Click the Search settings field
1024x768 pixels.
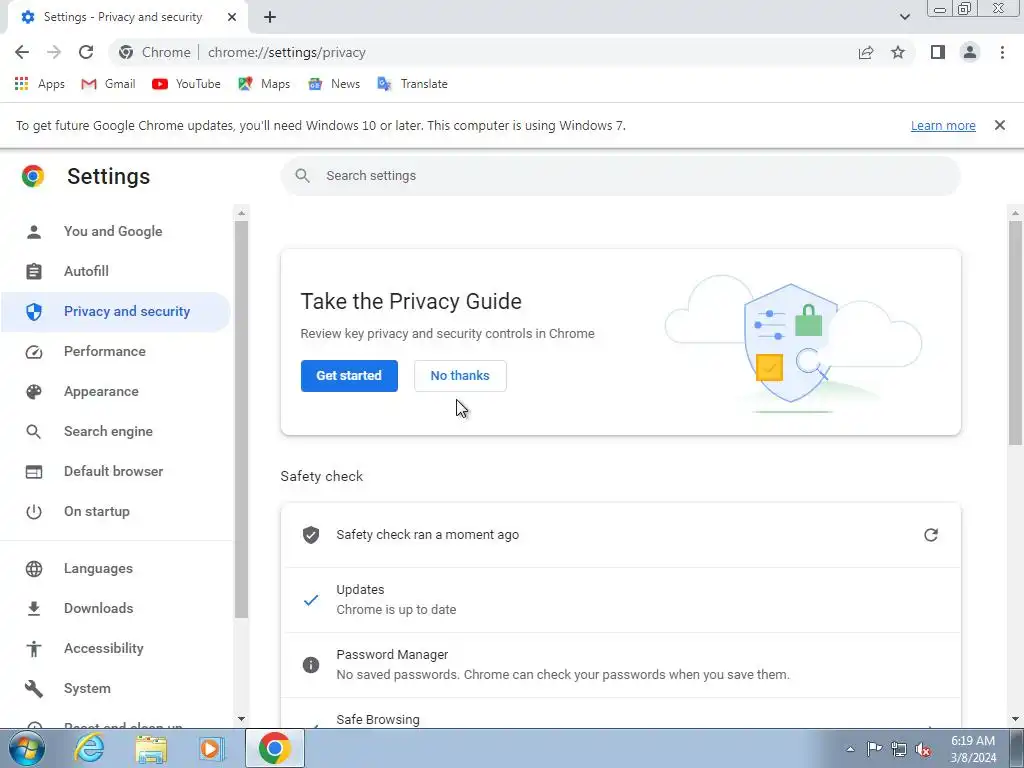tap(620, 176)
